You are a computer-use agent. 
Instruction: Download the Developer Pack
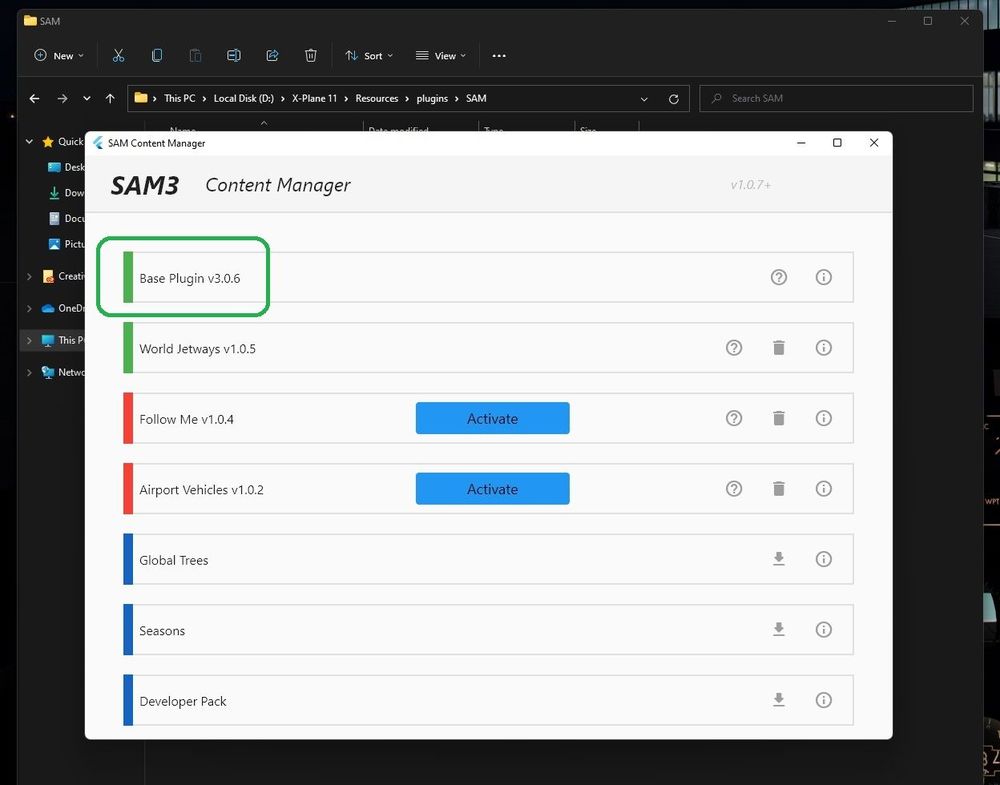(779, 700)
